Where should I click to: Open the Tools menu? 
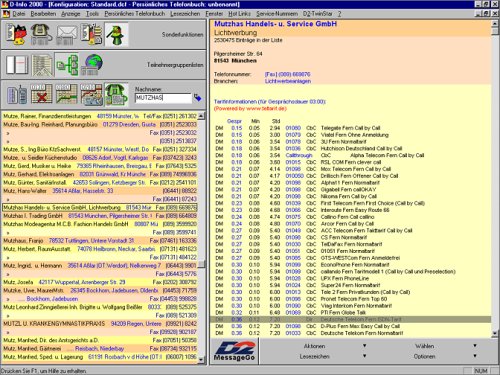(x=92, y=14)
